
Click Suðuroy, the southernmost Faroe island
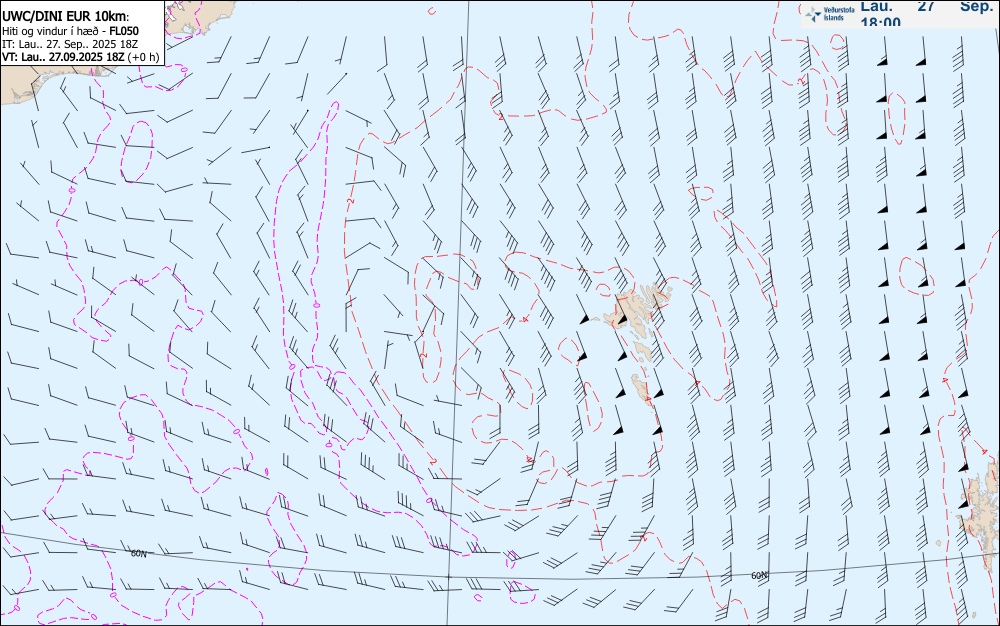(642, 388)
